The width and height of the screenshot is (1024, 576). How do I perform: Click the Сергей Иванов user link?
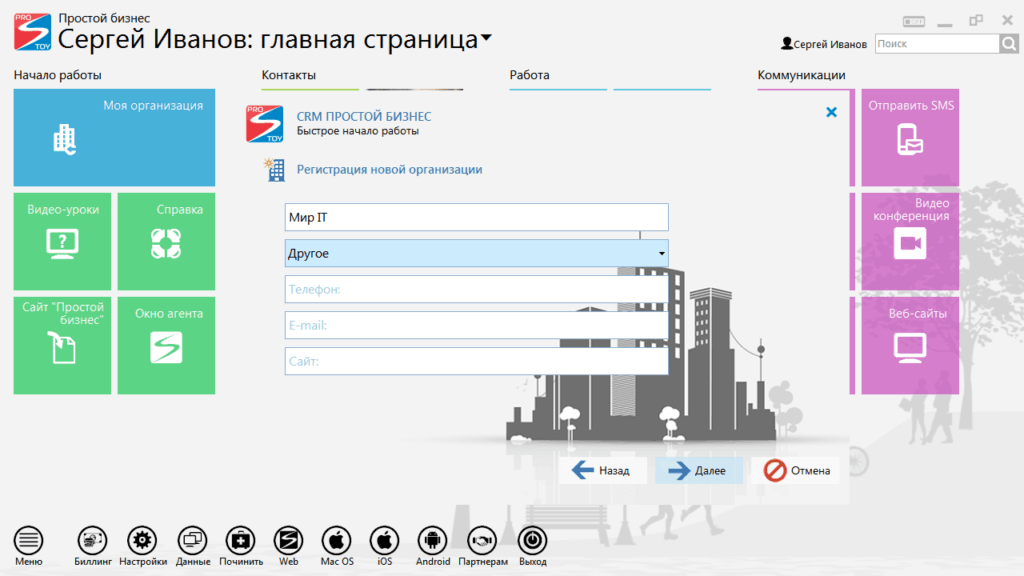(x=824, y=44)
